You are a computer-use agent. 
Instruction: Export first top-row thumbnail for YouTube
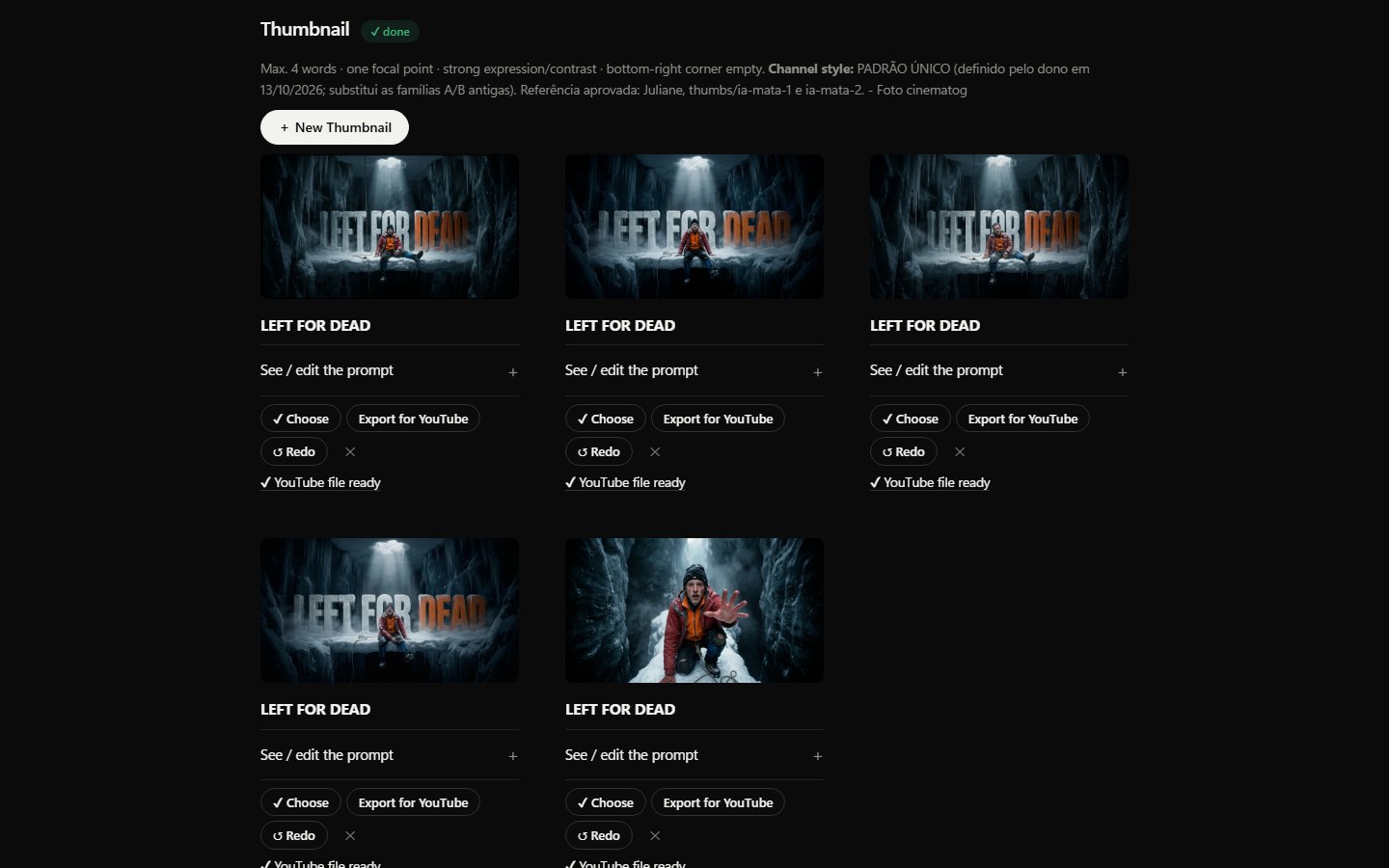(x=413, y=419)
